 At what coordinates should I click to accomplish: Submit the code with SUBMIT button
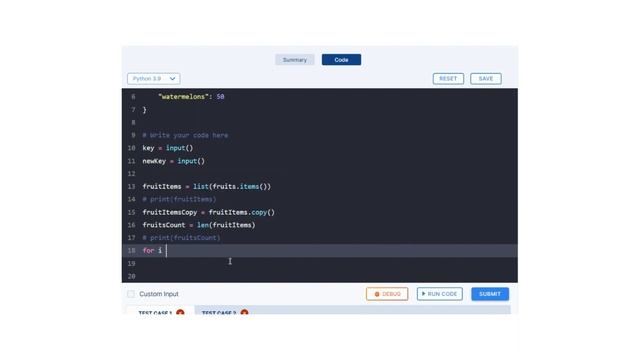[x=490, y=294]
